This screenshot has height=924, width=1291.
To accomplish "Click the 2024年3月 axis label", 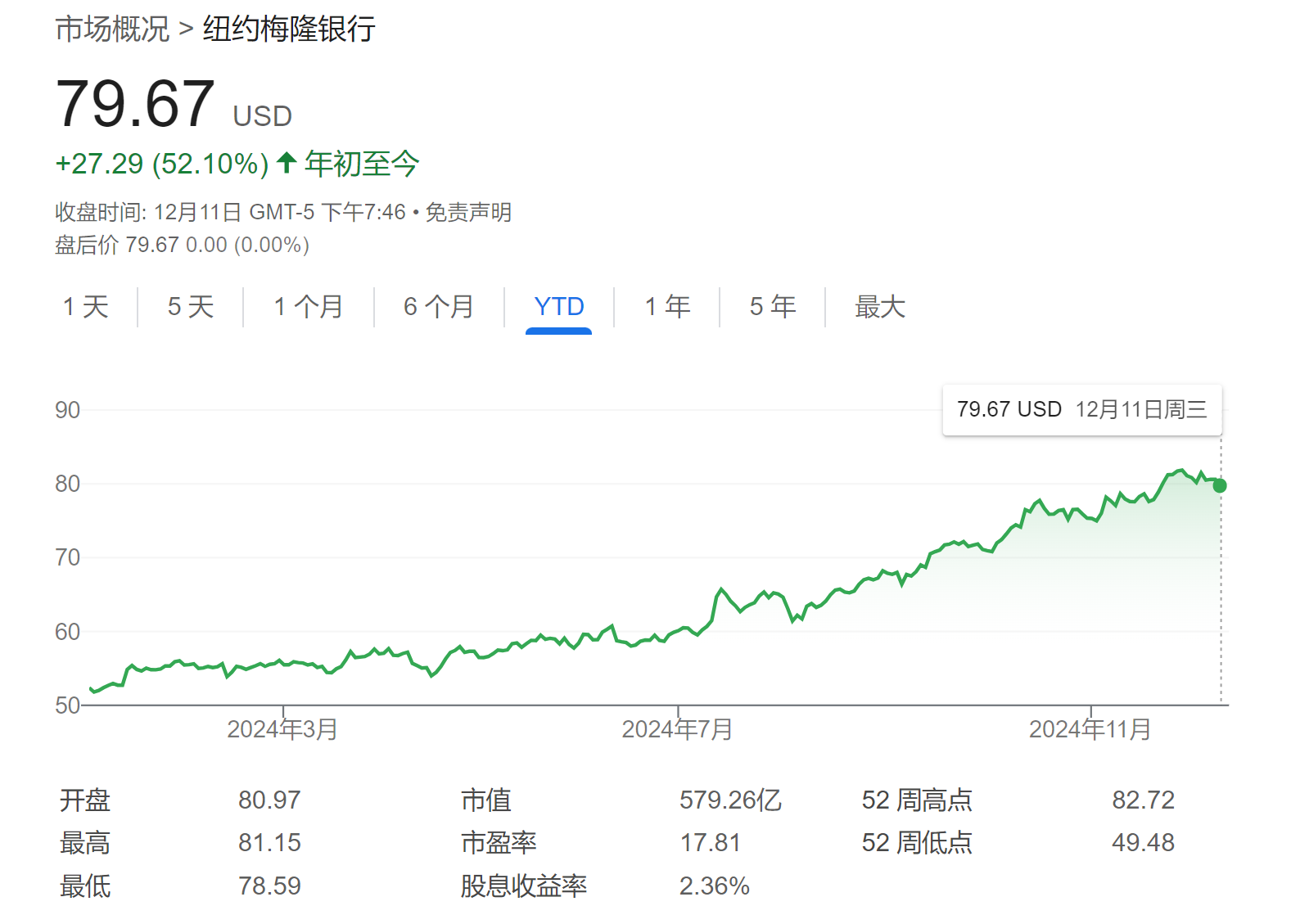I will [282, 729].
